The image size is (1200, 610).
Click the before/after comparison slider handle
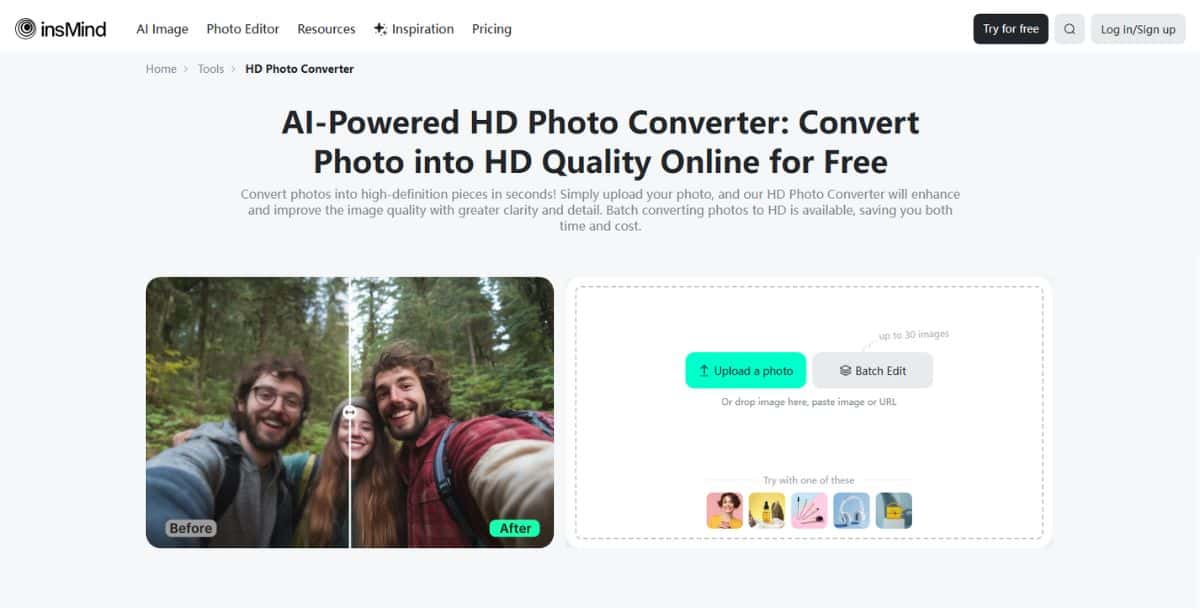coord(350,412)
